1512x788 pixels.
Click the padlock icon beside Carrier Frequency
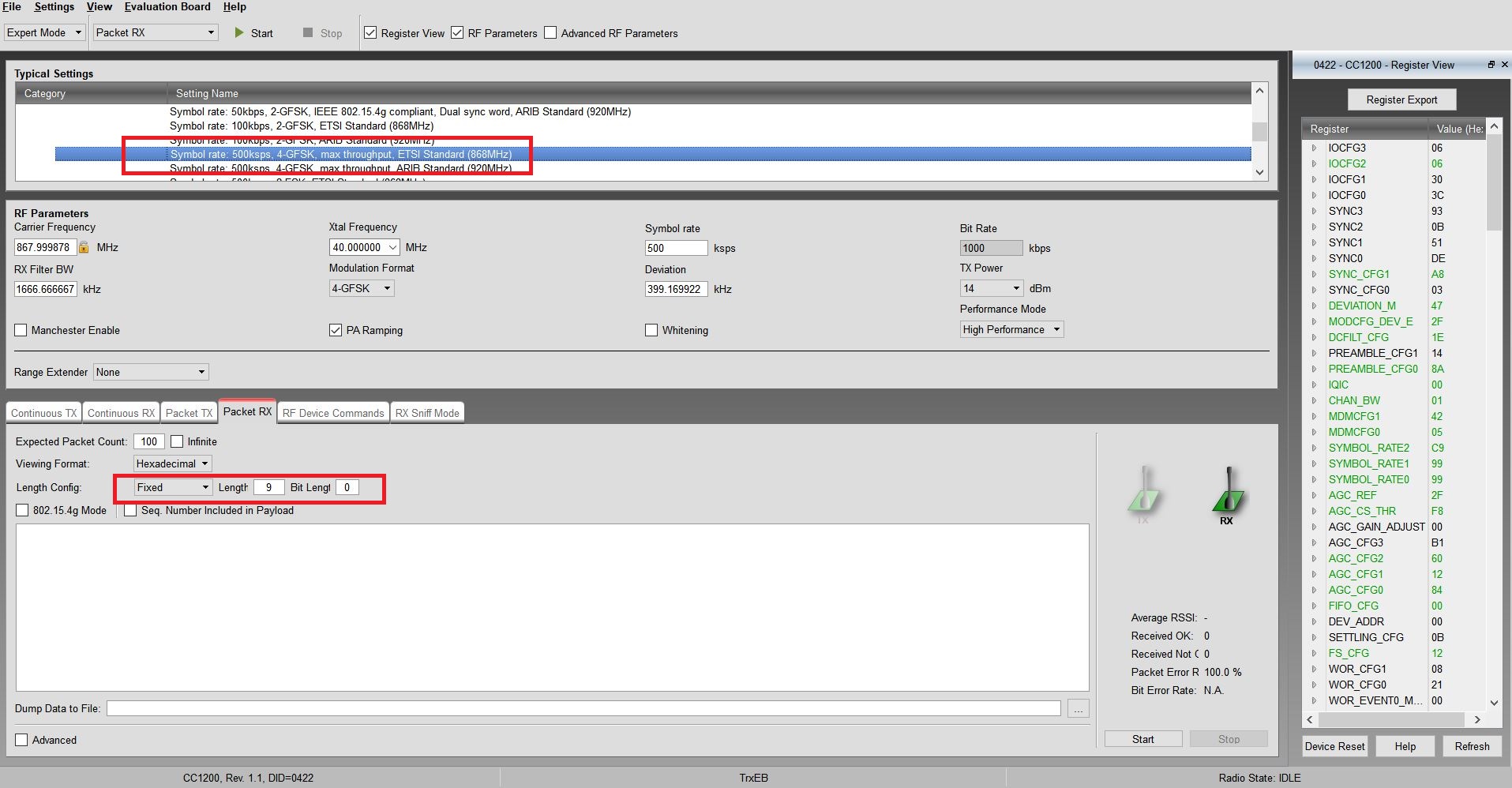coord(82,247)
